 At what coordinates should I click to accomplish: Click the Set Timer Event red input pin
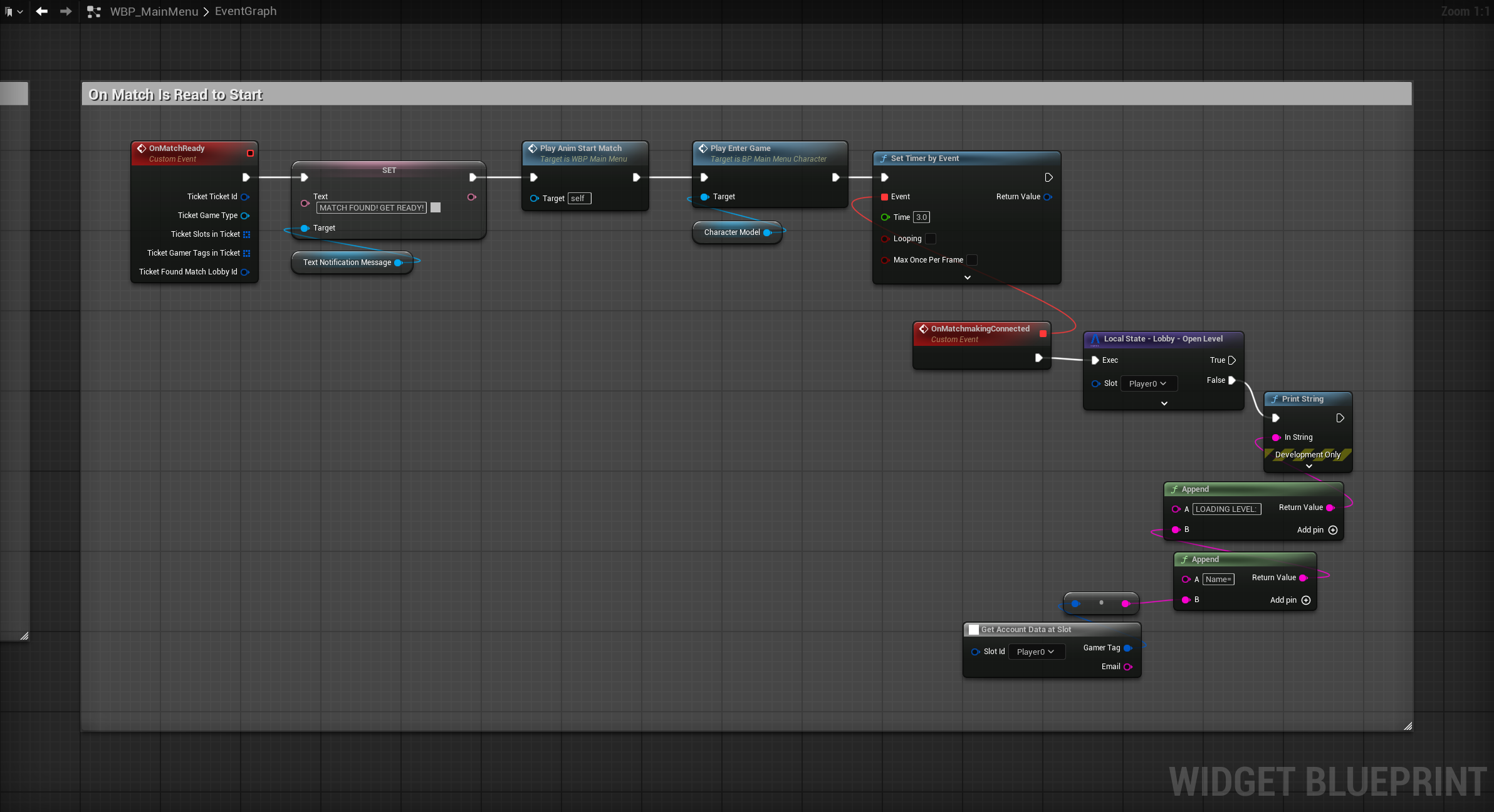[x=884, y=197]
